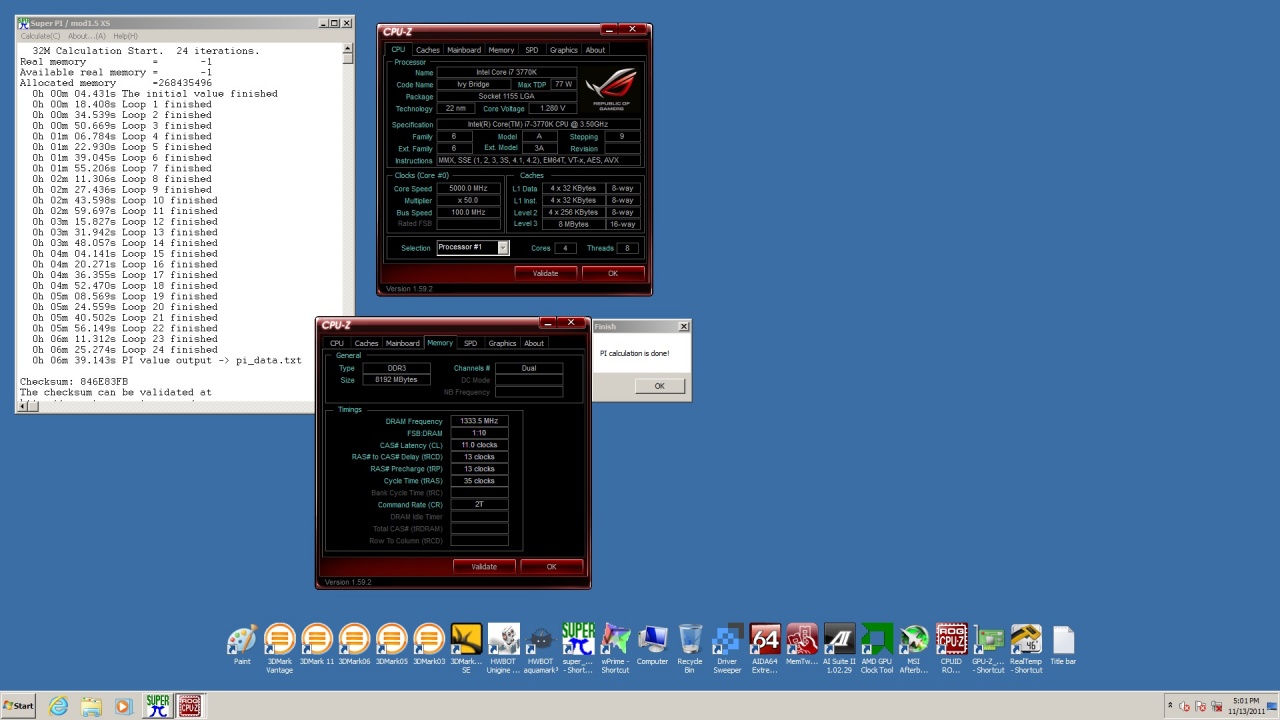The image size is (1280, 720).
Task: Click Internet Explorer icon in taskbar
Action: [x=59, y=706]
